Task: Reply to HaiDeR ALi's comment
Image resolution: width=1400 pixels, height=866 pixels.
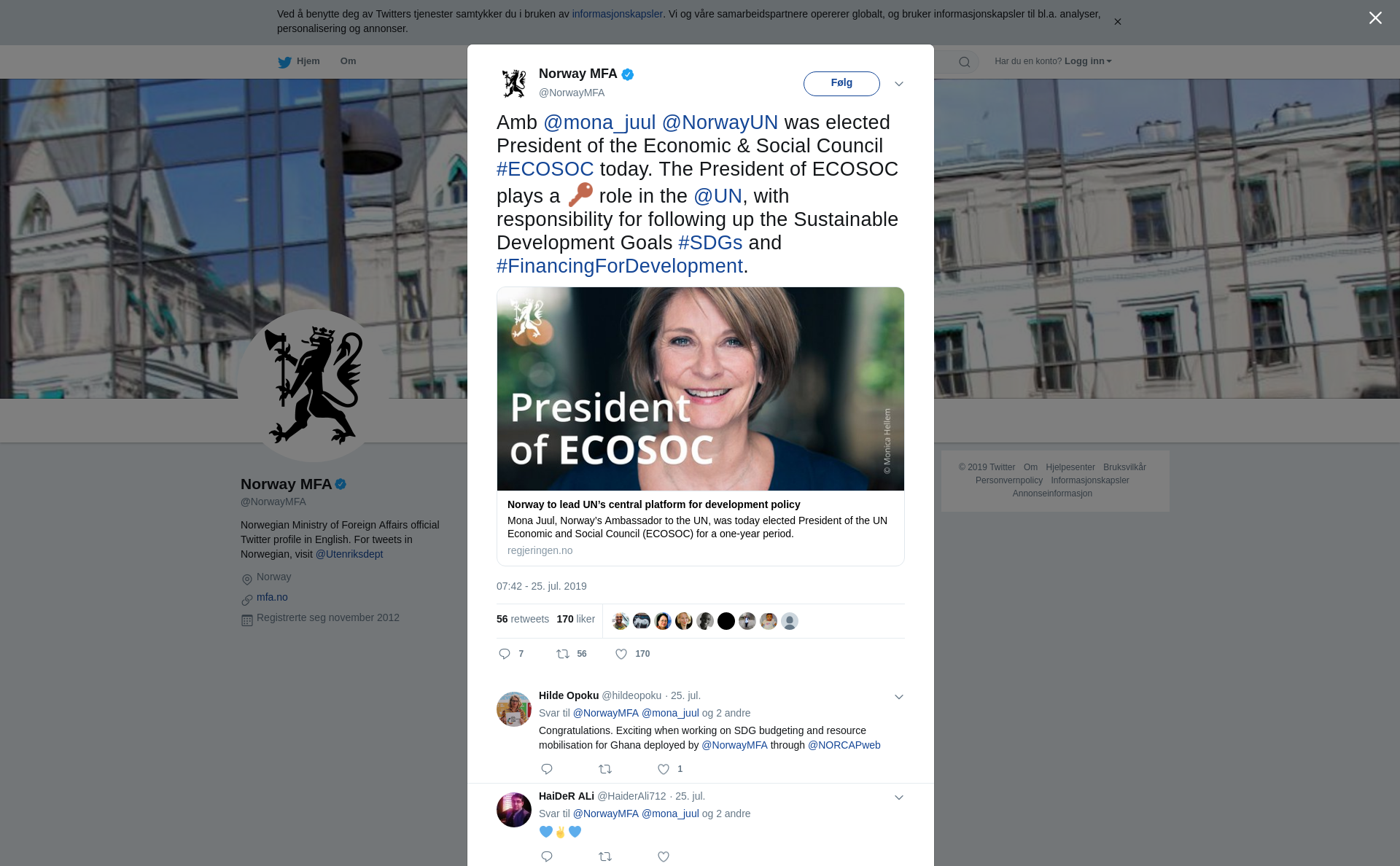Action: click(547, 857)
